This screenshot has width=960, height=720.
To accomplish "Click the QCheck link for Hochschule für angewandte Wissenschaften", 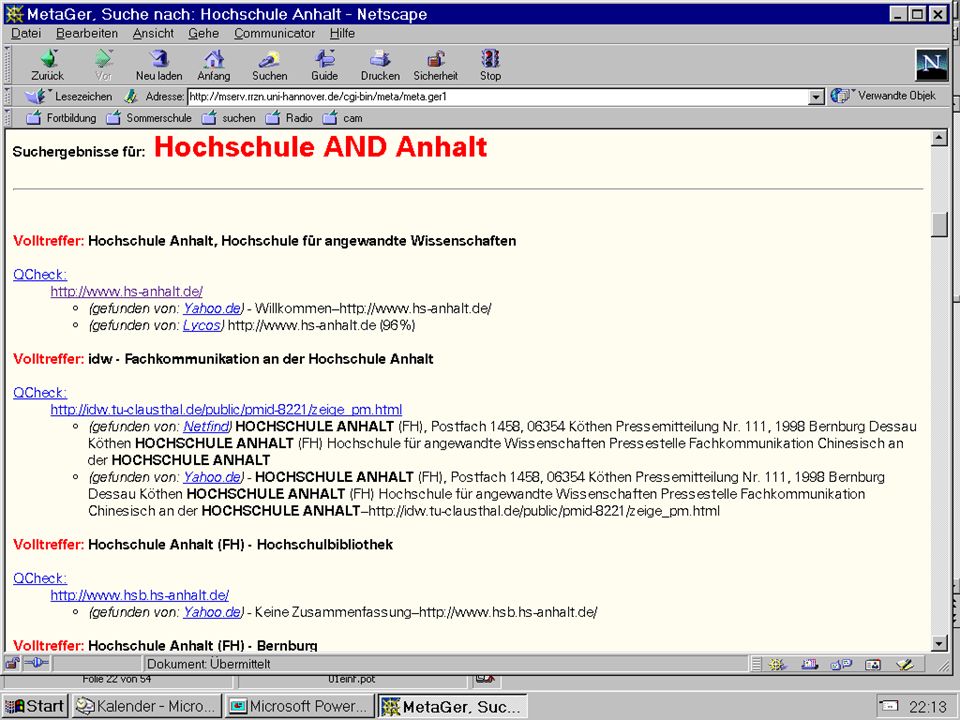I will coord(40,274).
